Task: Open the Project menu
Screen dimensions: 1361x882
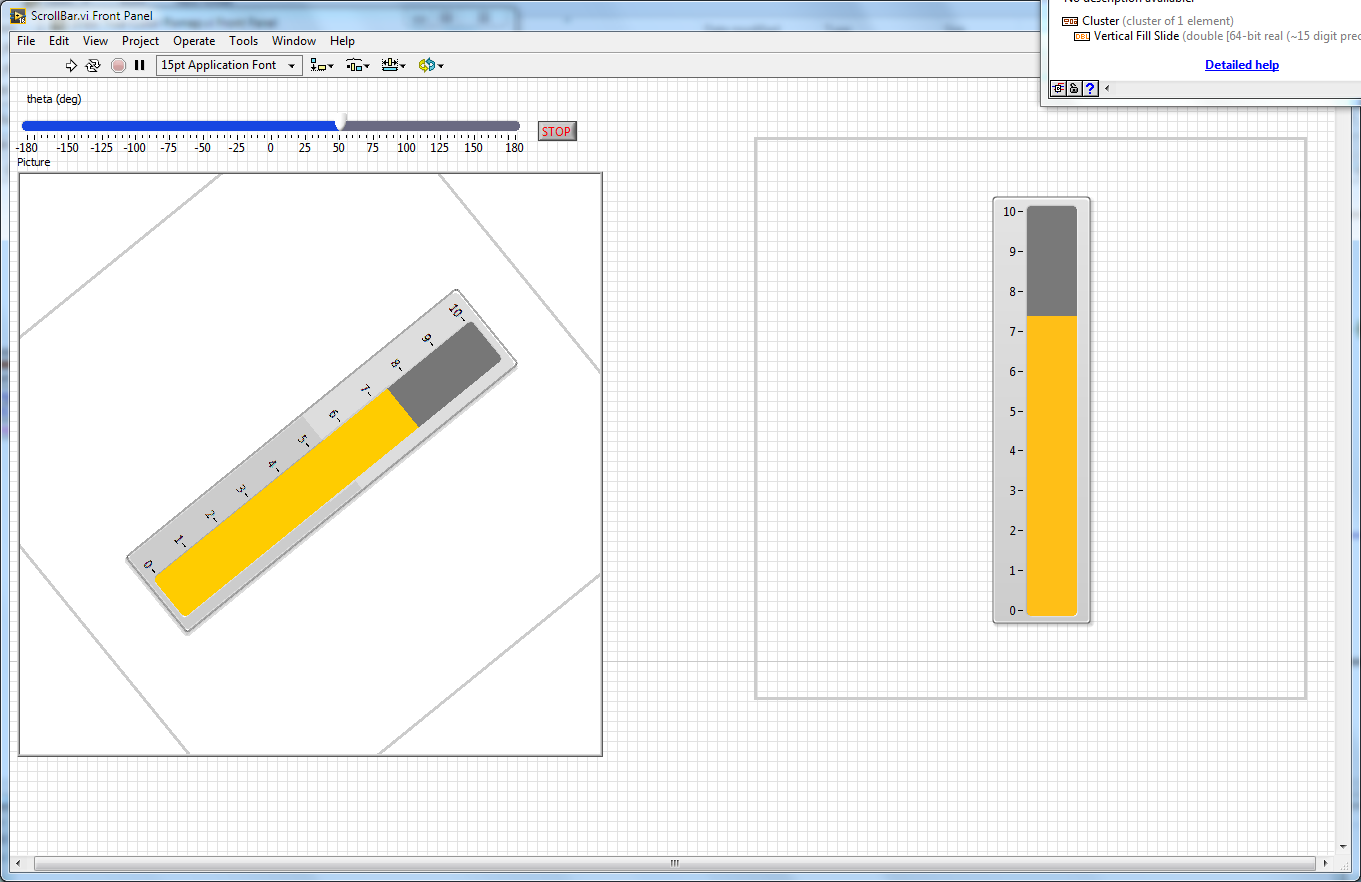Action: click(x=140, y=41)
